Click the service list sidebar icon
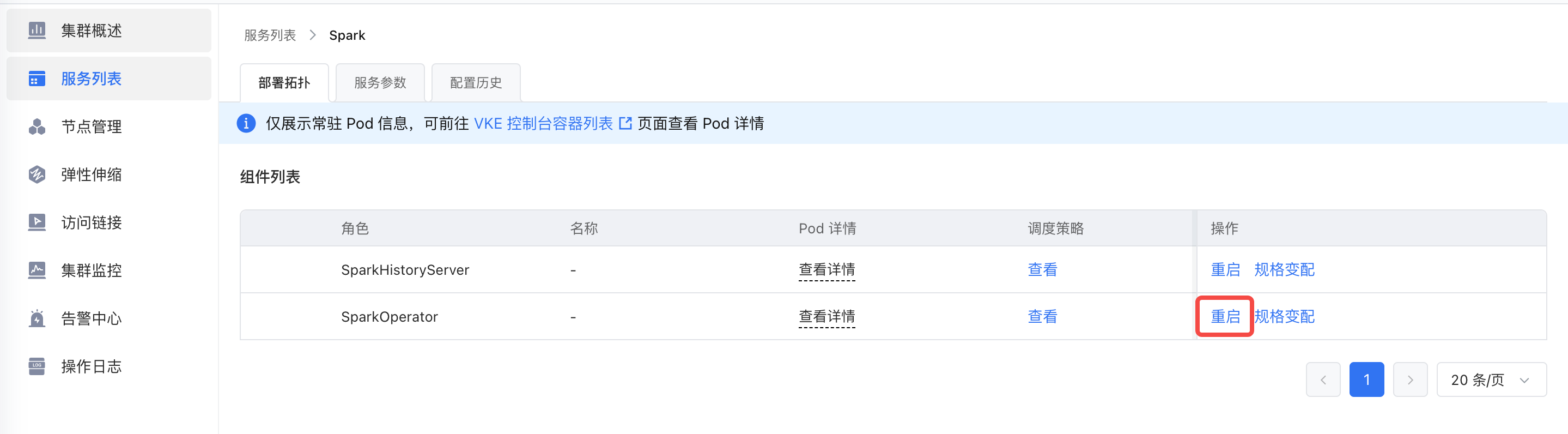This screenshot has height=434, width=1568. [37, 79]
